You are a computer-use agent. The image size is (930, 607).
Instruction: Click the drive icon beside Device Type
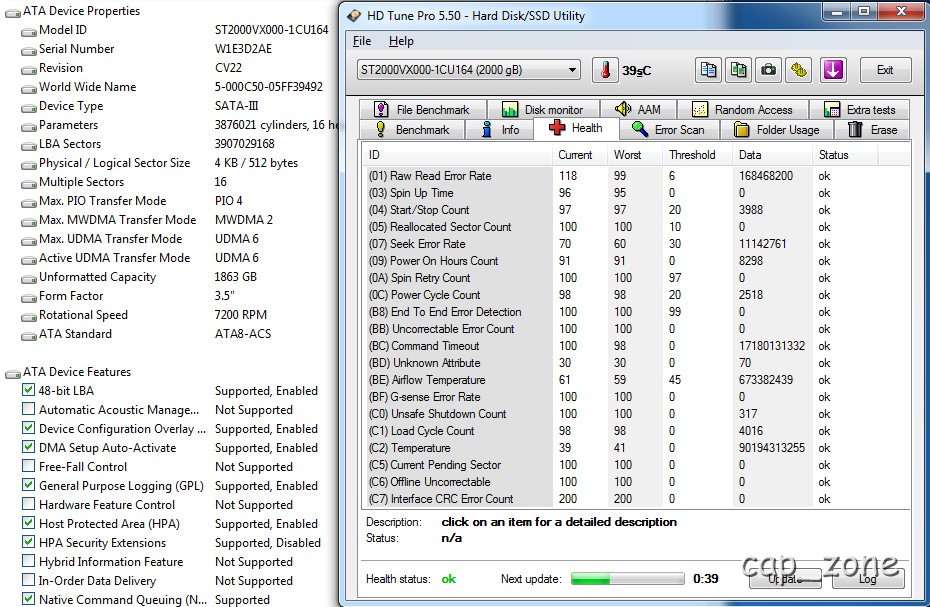pos(28,107)
